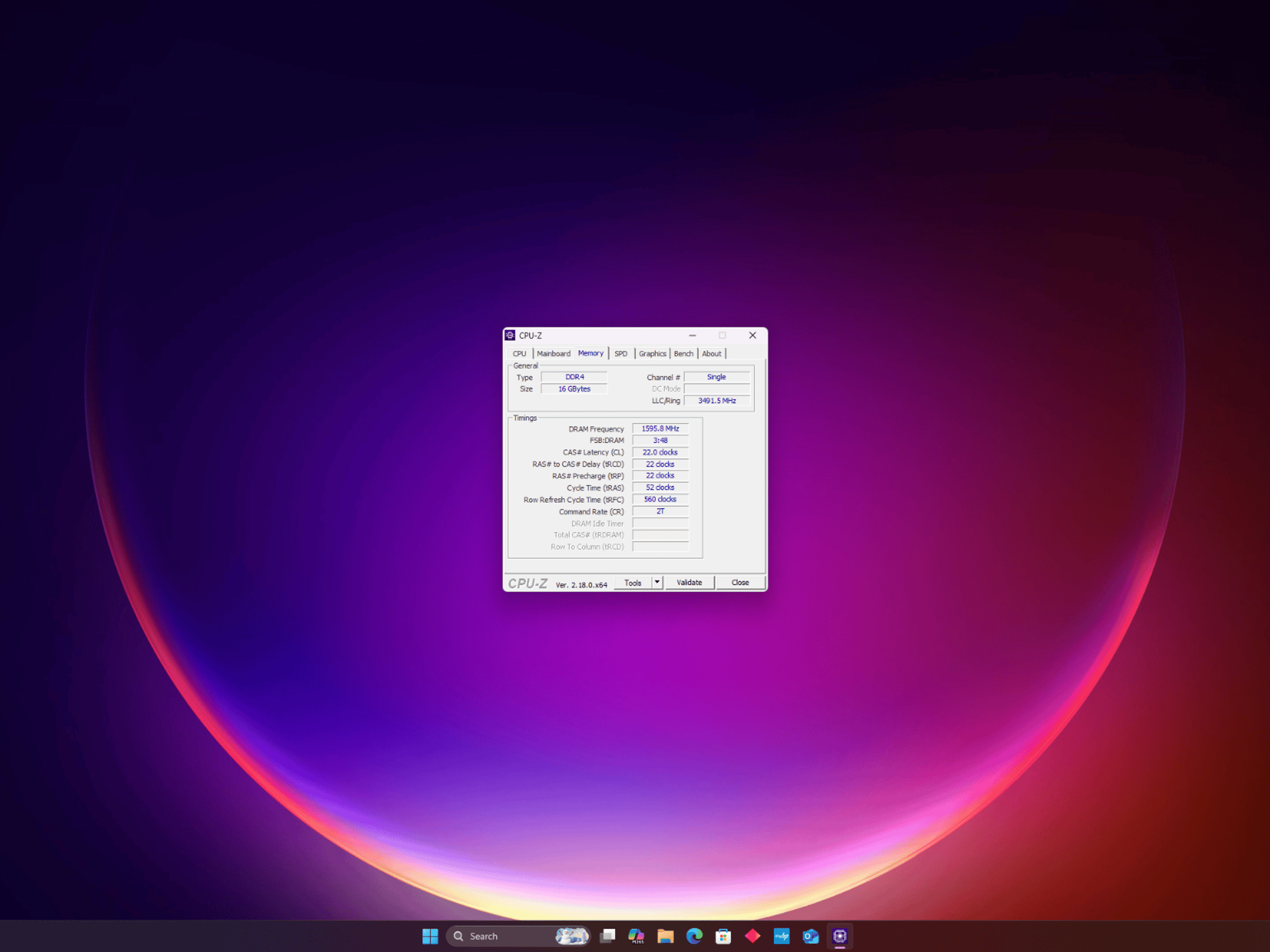
Task: Click the empty DRAM Idle Timer field
Action: click(660, 523)
